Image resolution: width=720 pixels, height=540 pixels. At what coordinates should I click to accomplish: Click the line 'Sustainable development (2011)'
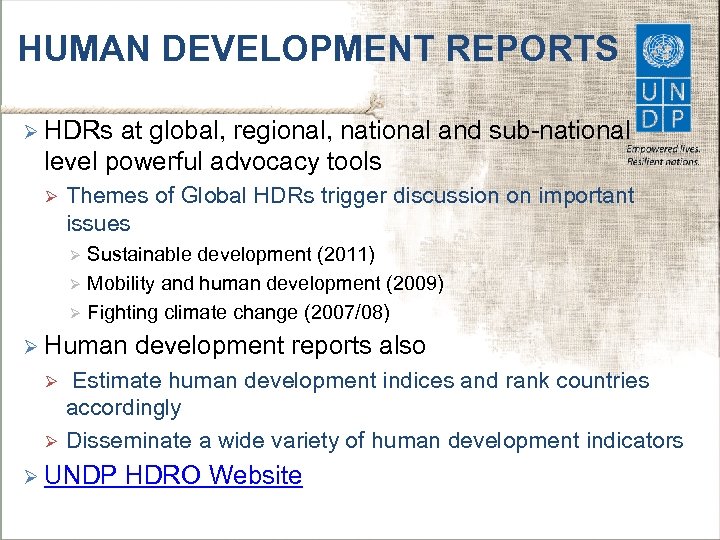pyautogui.click(x=231, y=254)
